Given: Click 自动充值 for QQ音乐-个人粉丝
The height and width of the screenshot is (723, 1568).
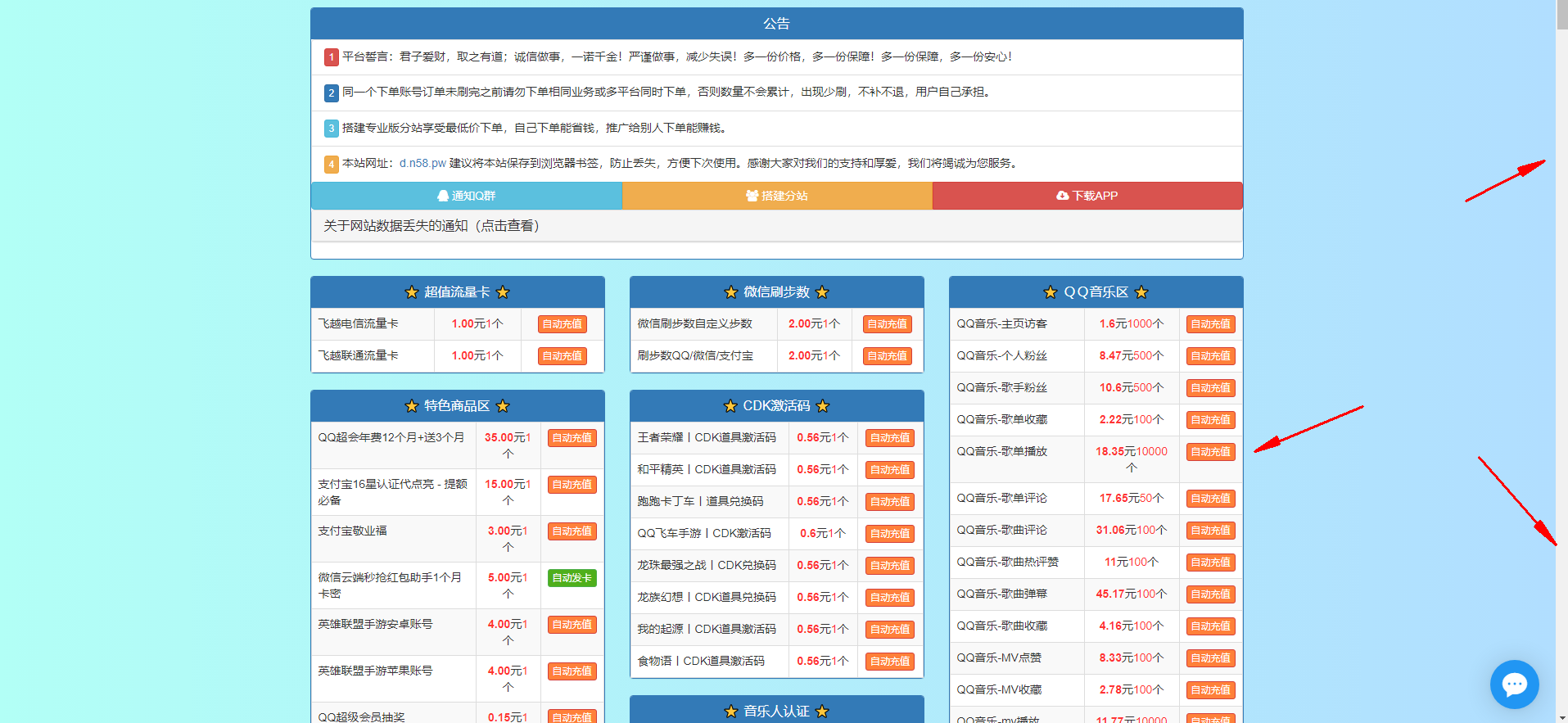Looking at the screenshot, I should coord(1211,356).
